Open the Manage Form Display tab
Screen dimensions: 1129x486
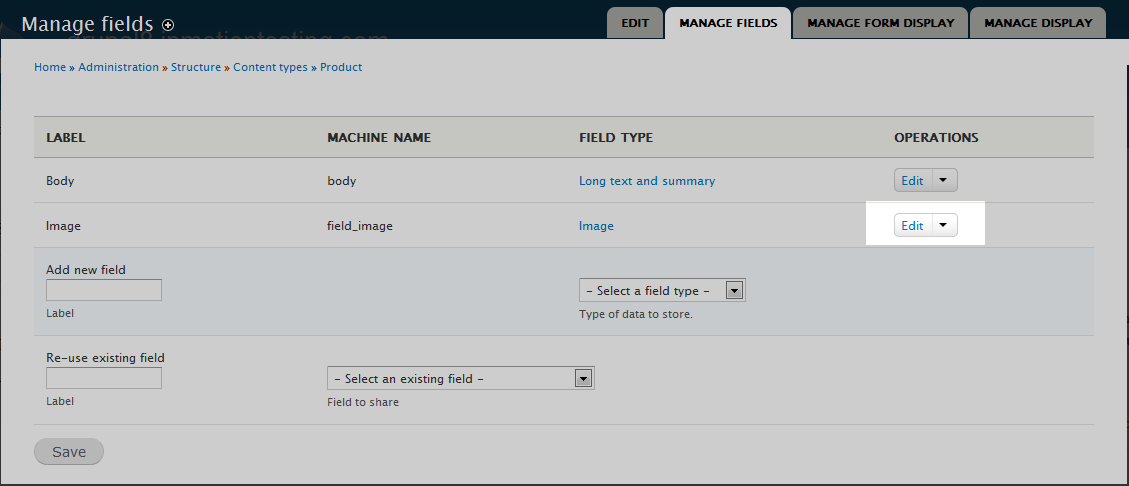(880, 23)
